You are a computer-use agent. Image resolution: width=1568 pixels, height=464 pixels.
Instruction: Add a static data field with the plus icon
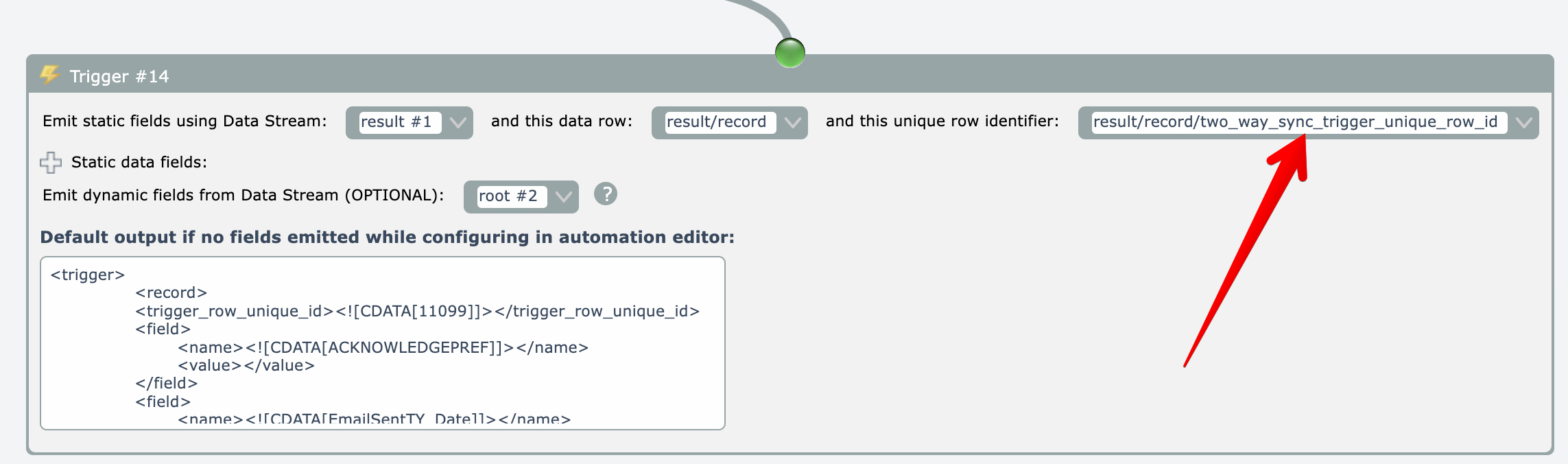(51, 163)
